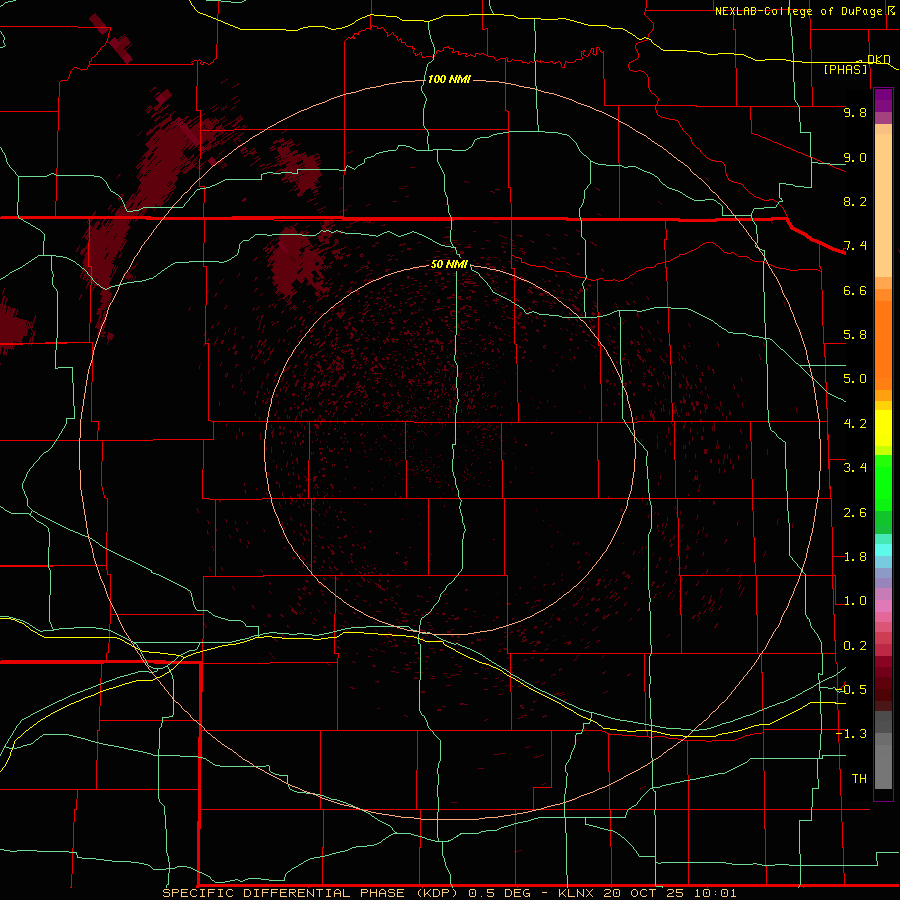Screen dimensions: 900x900
Task: Click the 1.0 value on color scale
Action: click(x=855, y=601)
